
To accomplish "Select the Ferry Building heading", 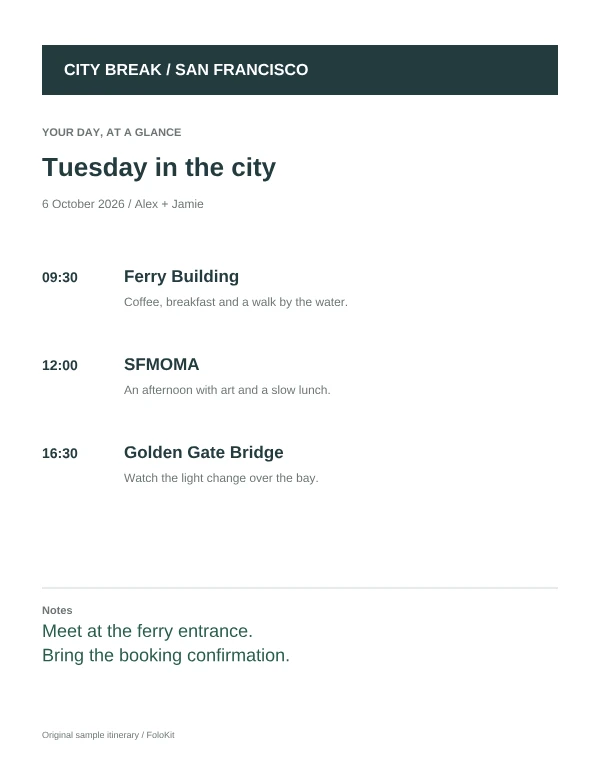I will click(181, 277).
